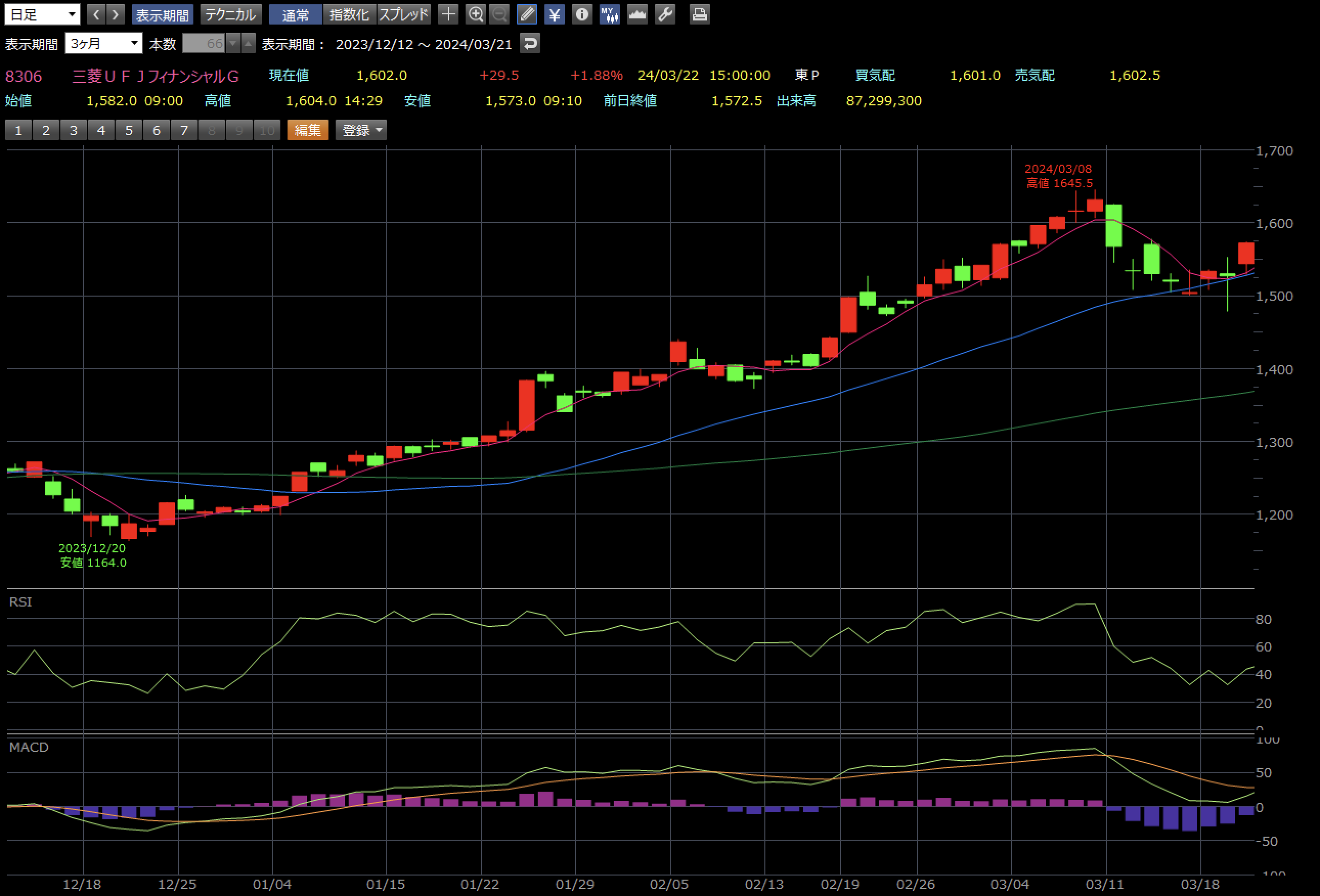Click the orange 編集 button
This screenshot has height=896, width=1320.
[x=307, y=130]
